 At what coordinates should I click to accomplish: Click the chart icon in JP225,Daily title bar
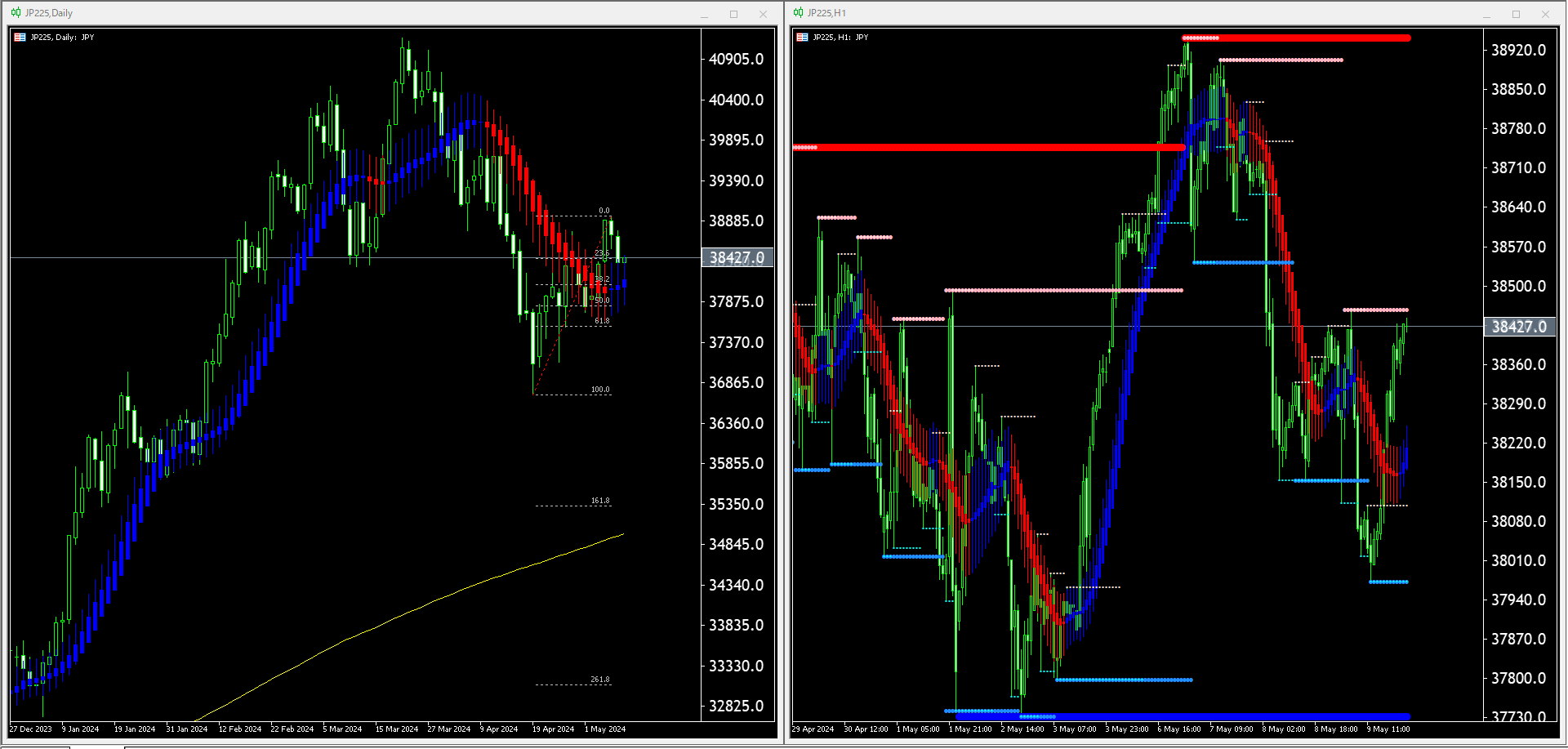coord(16,13)
